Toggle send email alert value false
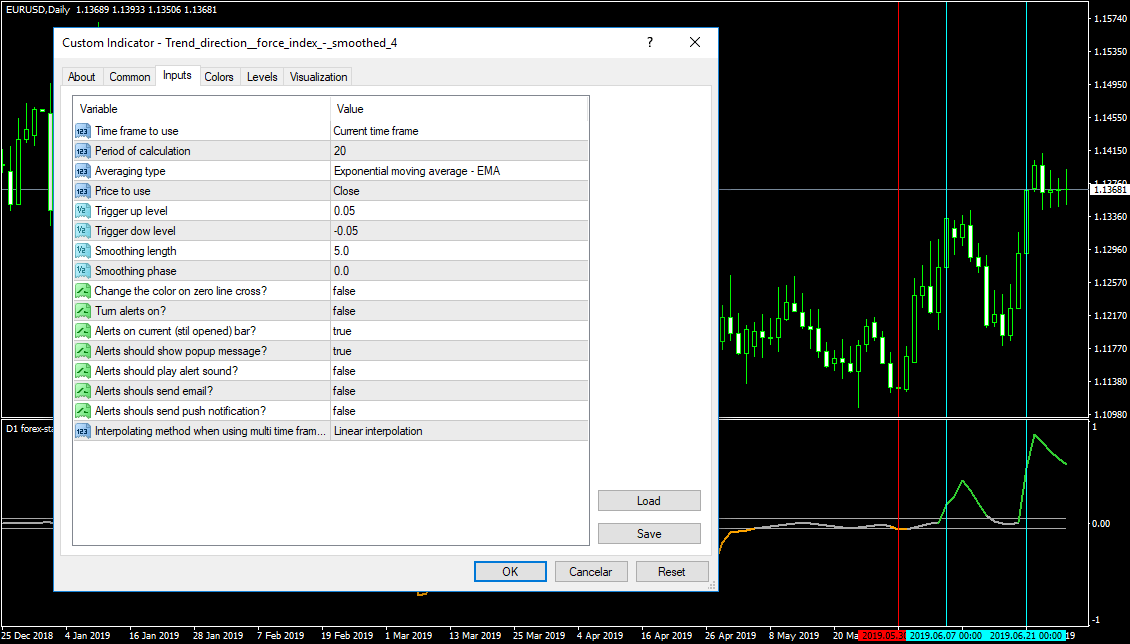Screen dimensions: 1130x644 click(459, 391)
